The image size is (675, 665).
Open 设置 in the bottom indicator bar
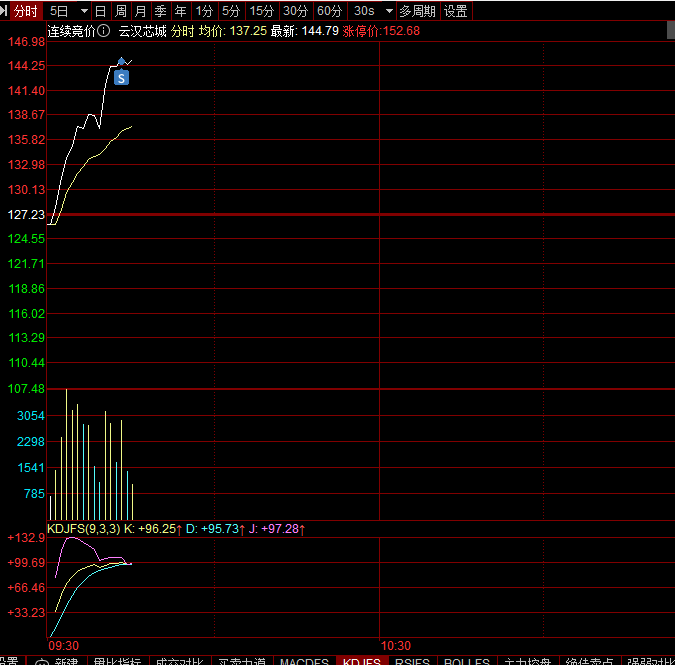pyautogui.click(x=9, y=661)
